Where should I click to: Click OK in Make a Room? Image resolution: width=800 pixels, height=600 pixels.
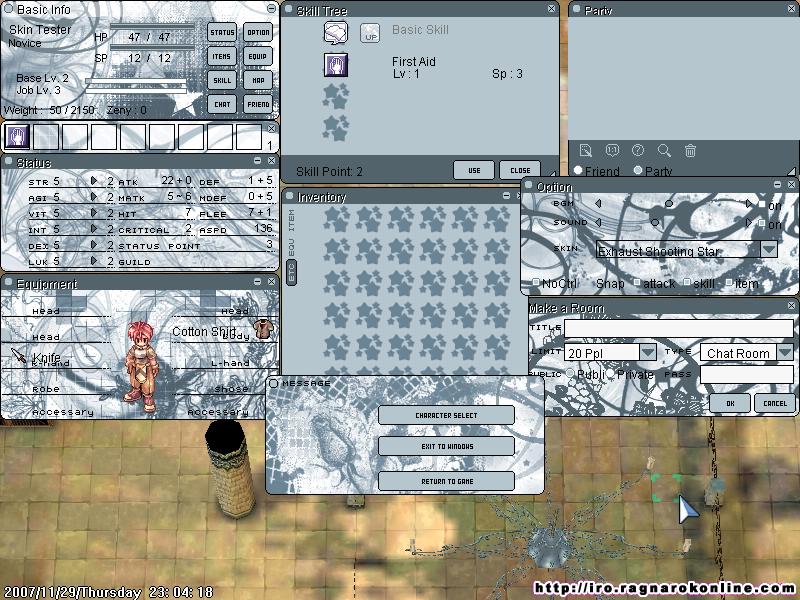(x=730, y=403)
